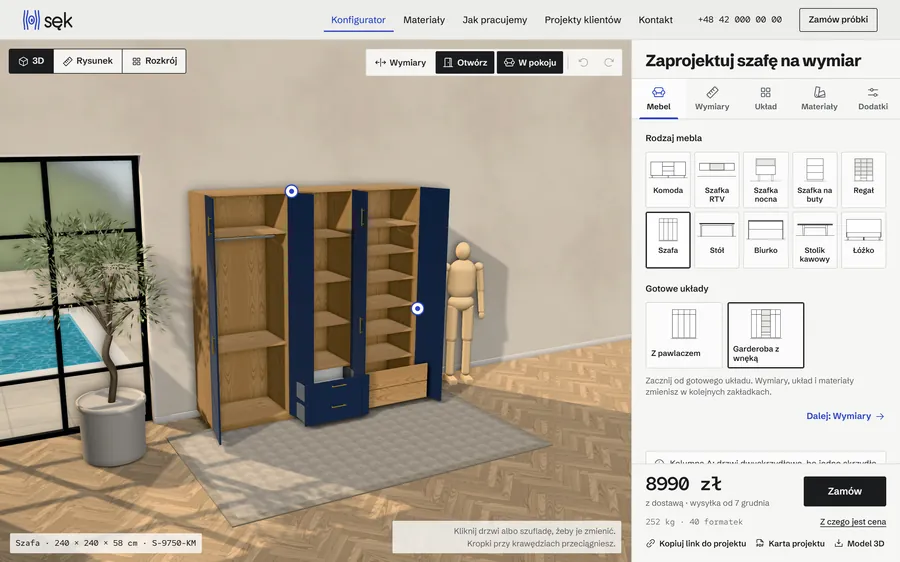900x562 pixels.
Task: Select the Garderoba z wnęką preset
Action: (766, 335)
